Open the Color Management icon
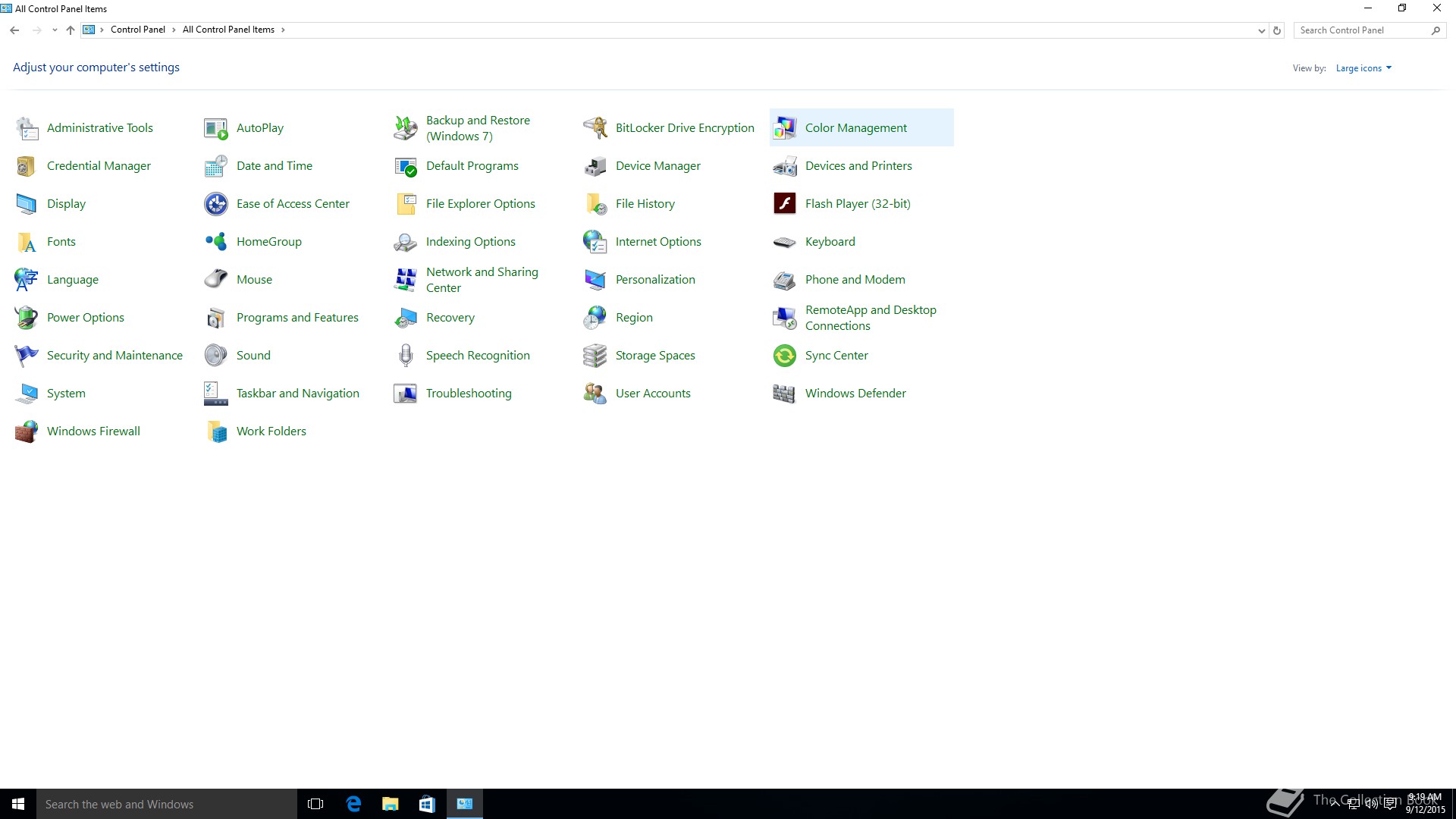The width and height of the screenshot is (1456, 819). [785, 128]
